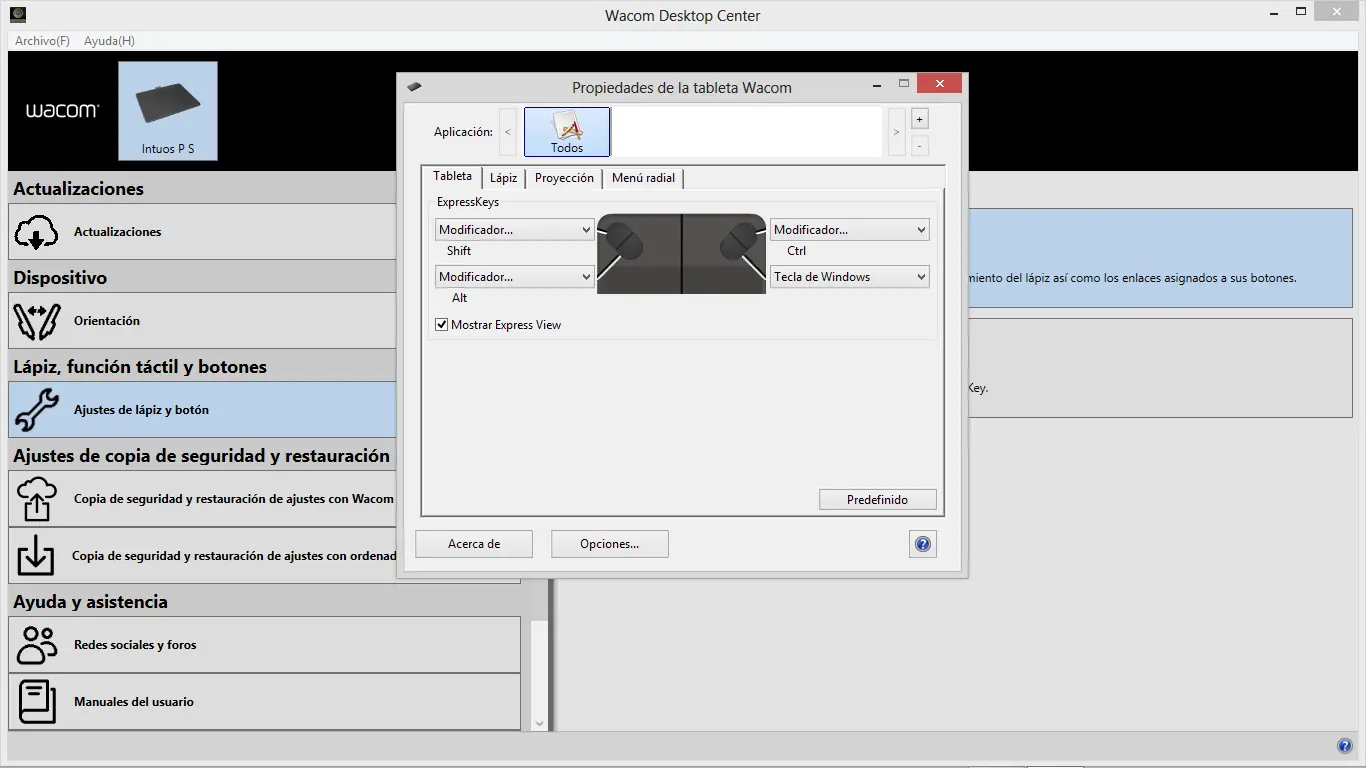The height and width of the screenshot is (768, 1366).
Task: Click the help question mark in the properties dialog
Action: (x=922, y=543)
